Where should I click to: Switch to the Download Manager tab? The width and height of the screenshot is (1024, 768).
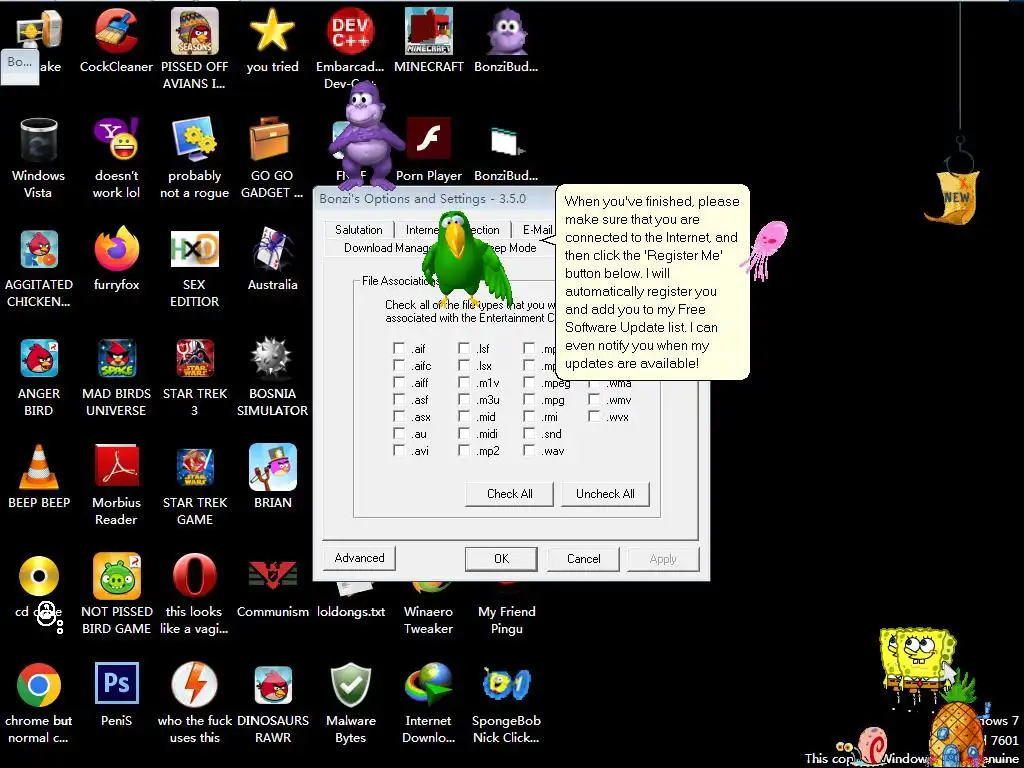coord(387,248)
